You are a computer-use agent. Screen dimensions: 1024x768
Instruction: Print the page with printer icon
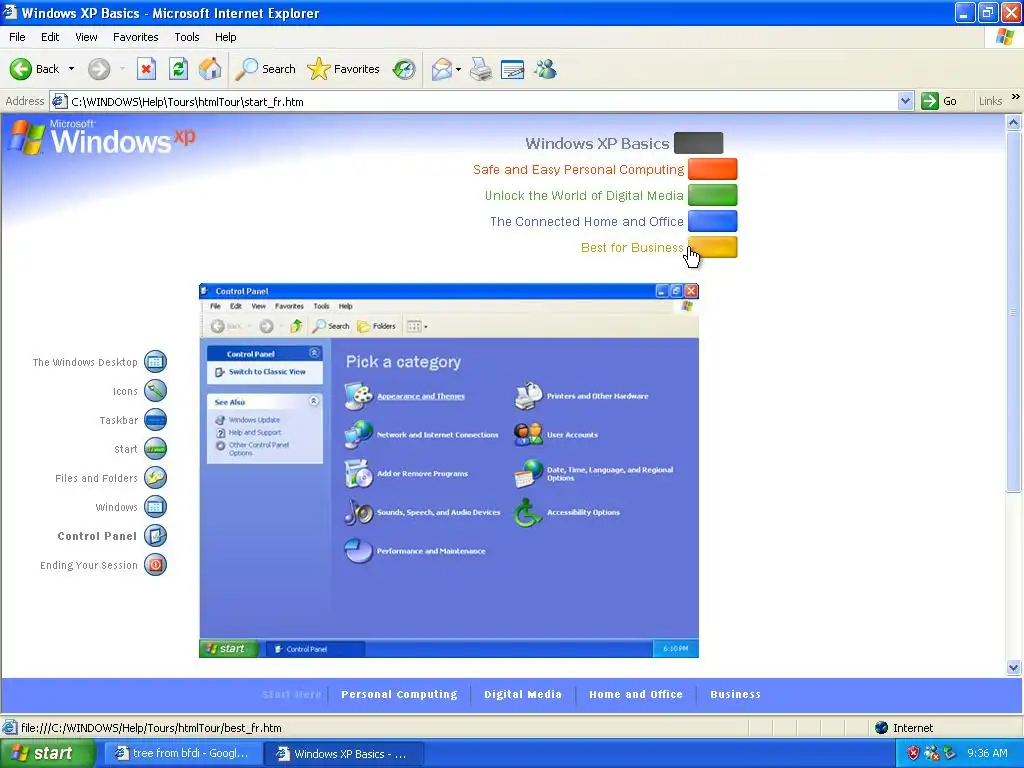481,69
